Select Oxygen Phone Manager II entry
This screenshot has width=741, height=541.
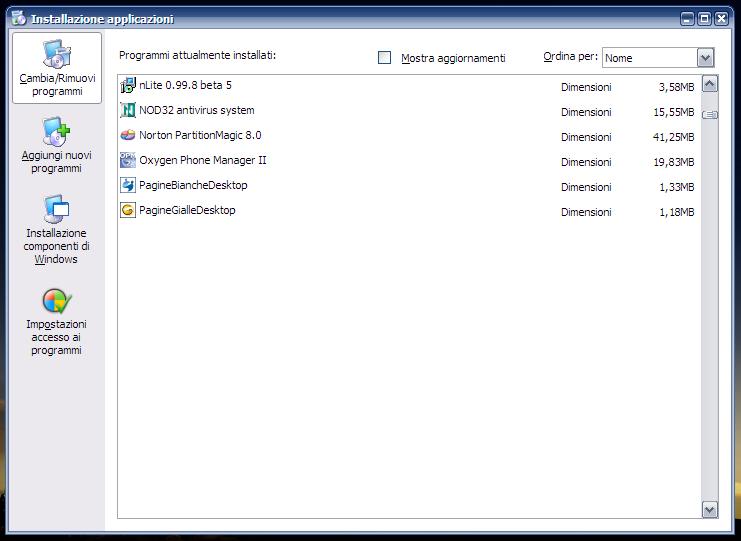tap(409, 161)
